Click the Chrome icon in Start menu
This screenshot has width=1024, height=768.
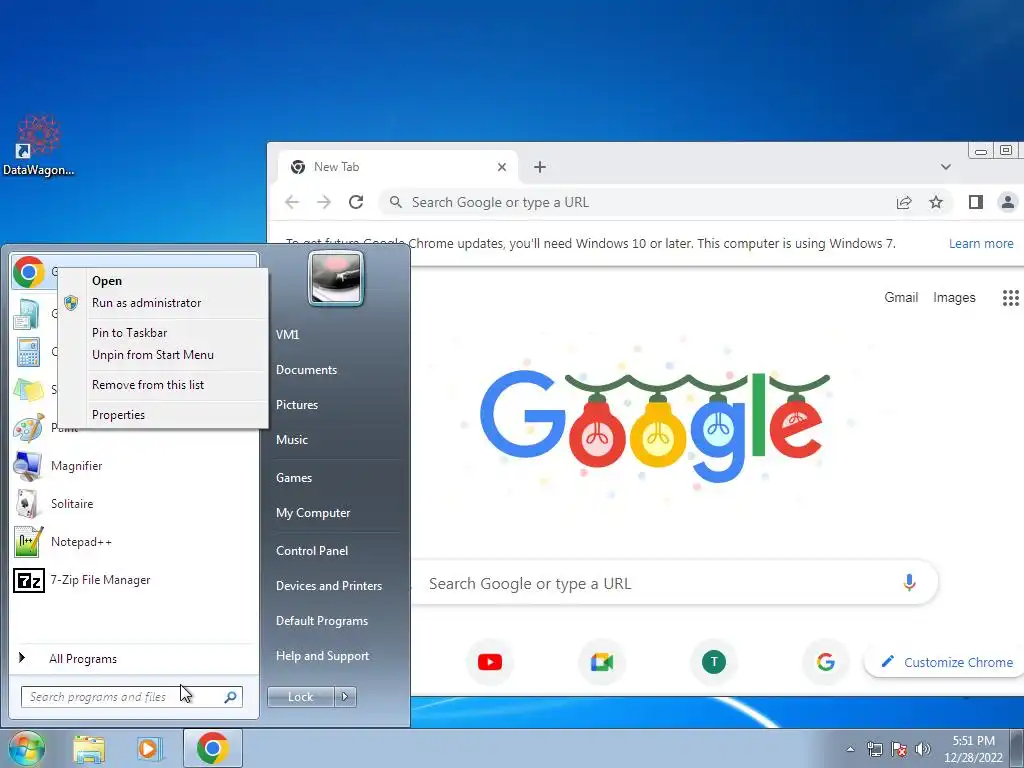28,272
